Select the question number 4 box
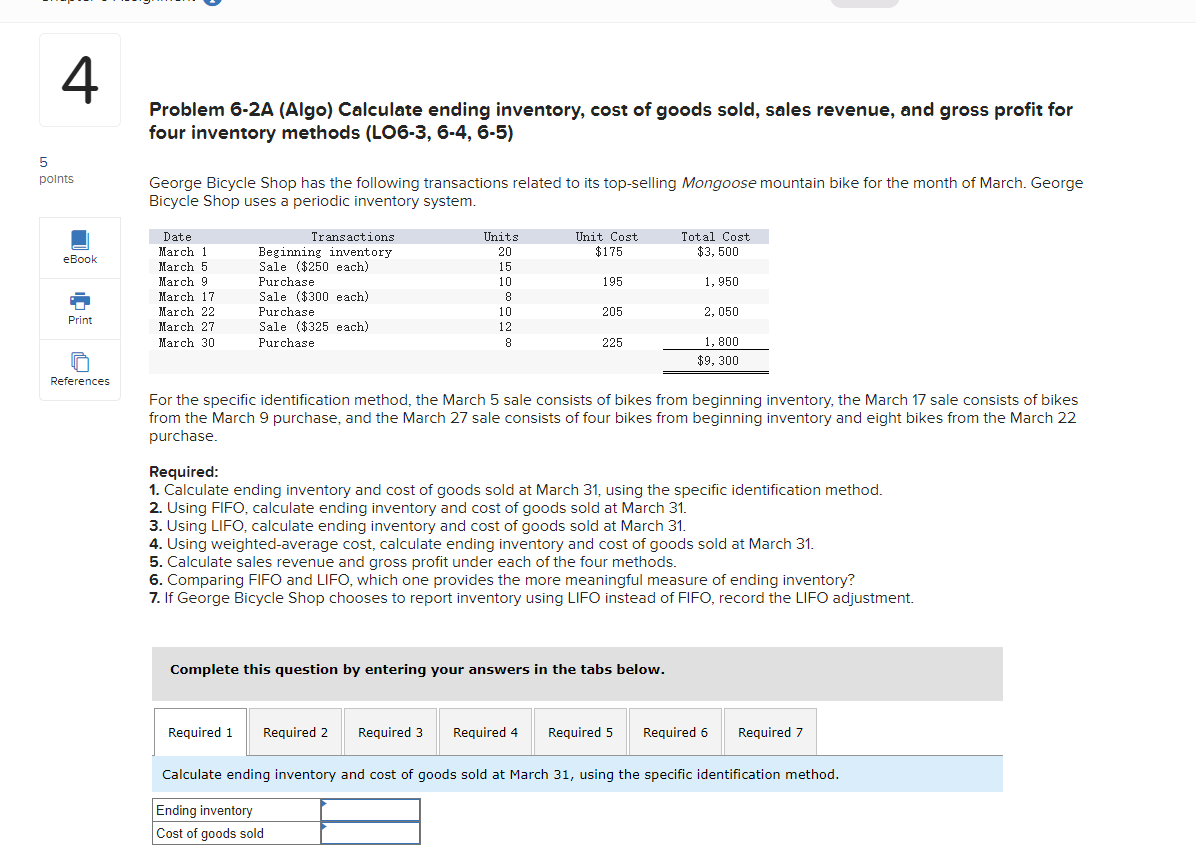This screenshot has width=1196, height=857. pos(79,80)
